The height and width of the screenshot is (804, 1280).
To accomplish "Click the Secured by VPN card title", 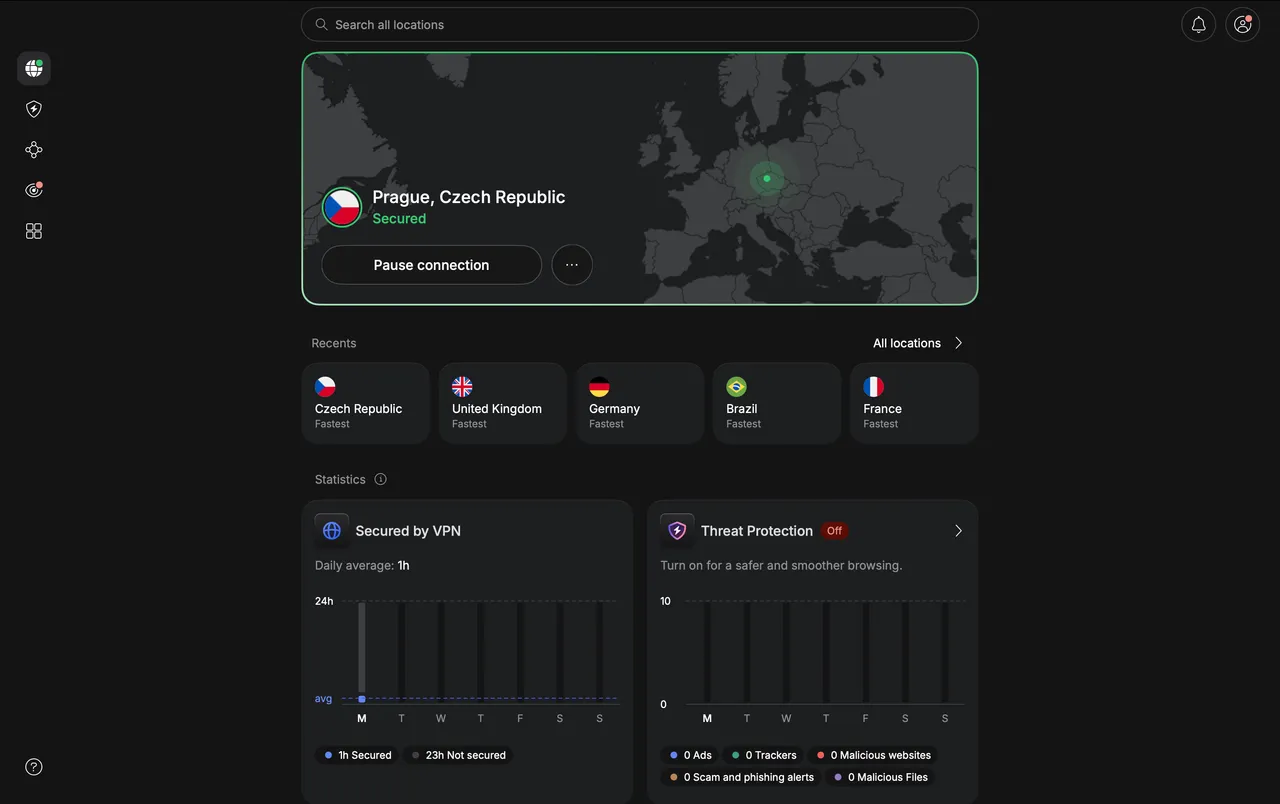I will [x=408, y=531].
